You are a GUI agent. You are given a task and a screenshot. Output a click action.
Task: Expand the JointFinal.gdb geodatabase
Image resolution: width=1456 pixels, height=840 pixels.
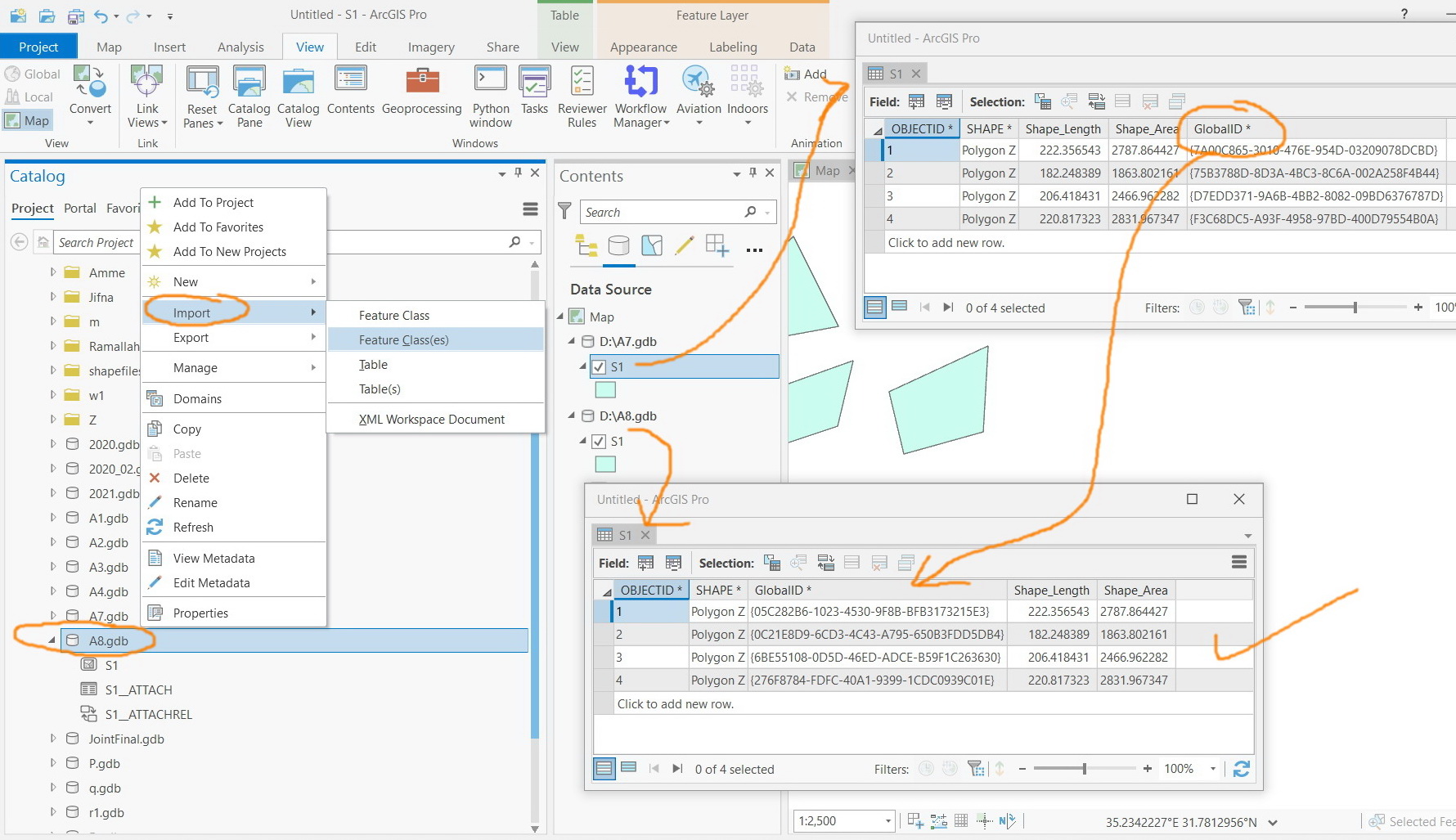(52, 739)
